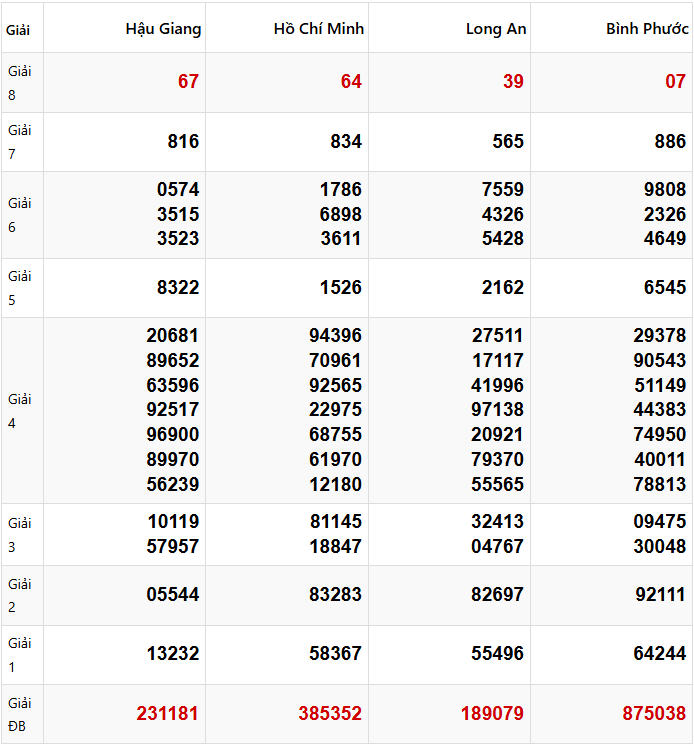Click Giải 1 value 55496
The width and height of the screenshot is (694, 746).
click(x=498, y=653)
